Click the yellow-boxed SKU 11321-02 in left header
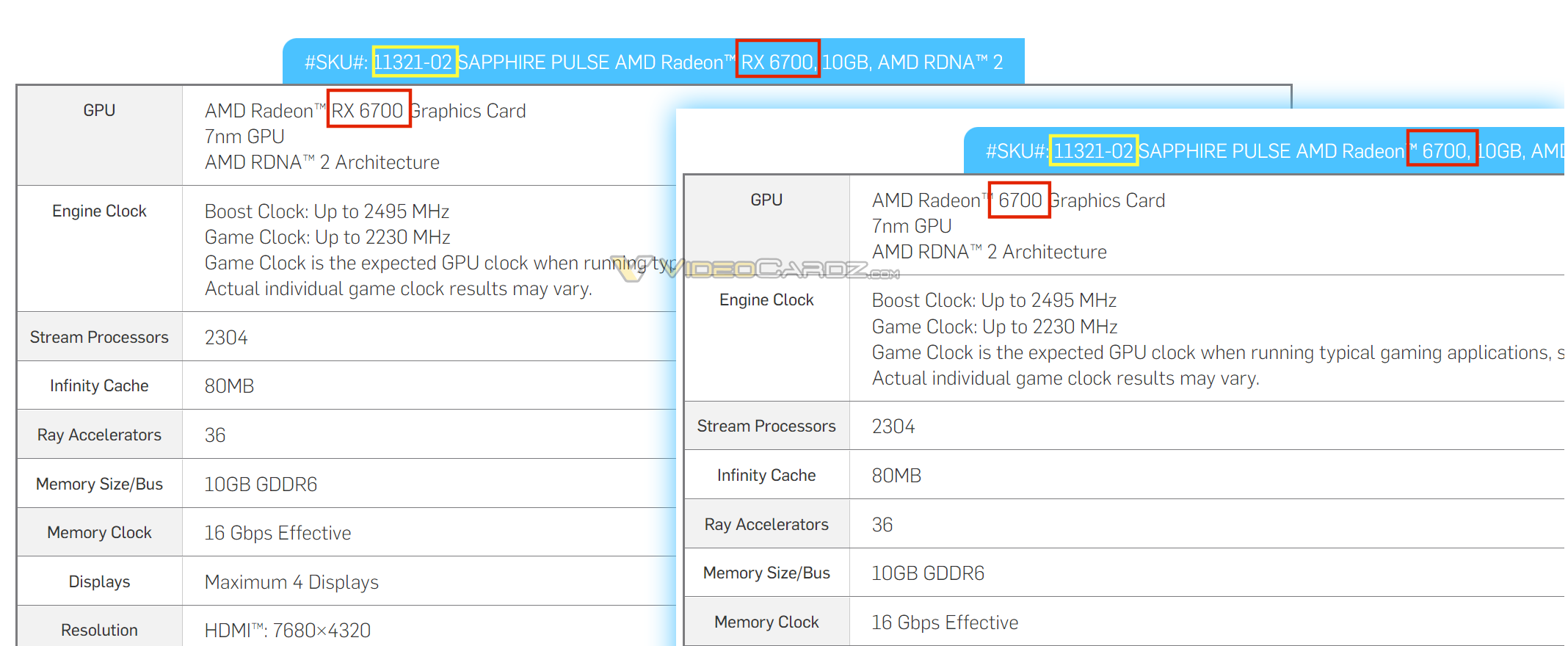Image resolution: width=1568 pixels, height=646 pixels. point(415,62)
